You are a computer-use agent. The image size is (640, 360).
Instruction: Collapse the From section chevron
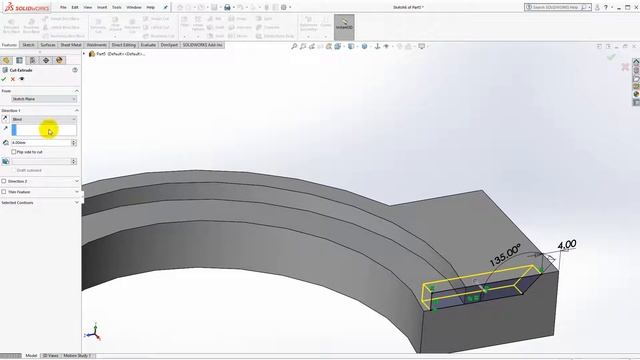[x=76, y=91]
